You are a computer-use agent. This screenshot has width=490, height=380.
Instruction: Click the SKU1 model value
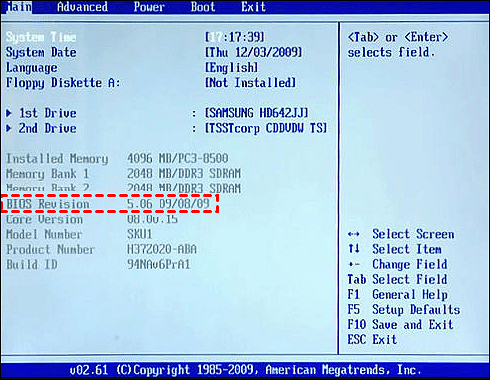[139, 234]
